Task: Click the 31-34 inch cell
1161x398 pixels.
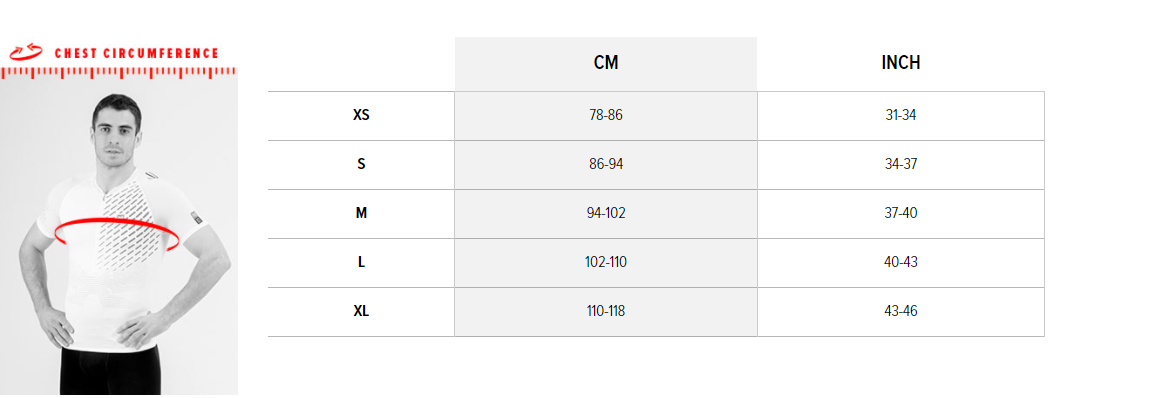Action: click(900, 115)
